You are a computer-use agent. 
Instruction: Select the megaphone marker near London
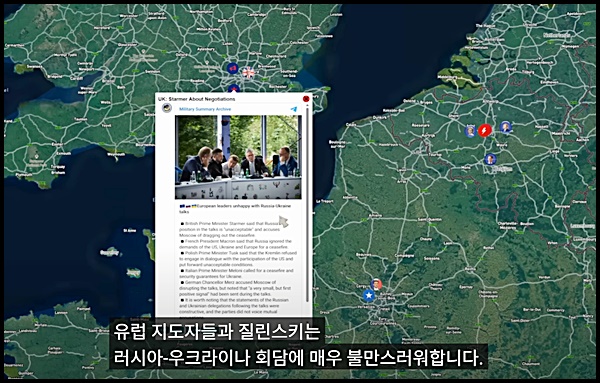pyautogui.click(x=232, y=68)
